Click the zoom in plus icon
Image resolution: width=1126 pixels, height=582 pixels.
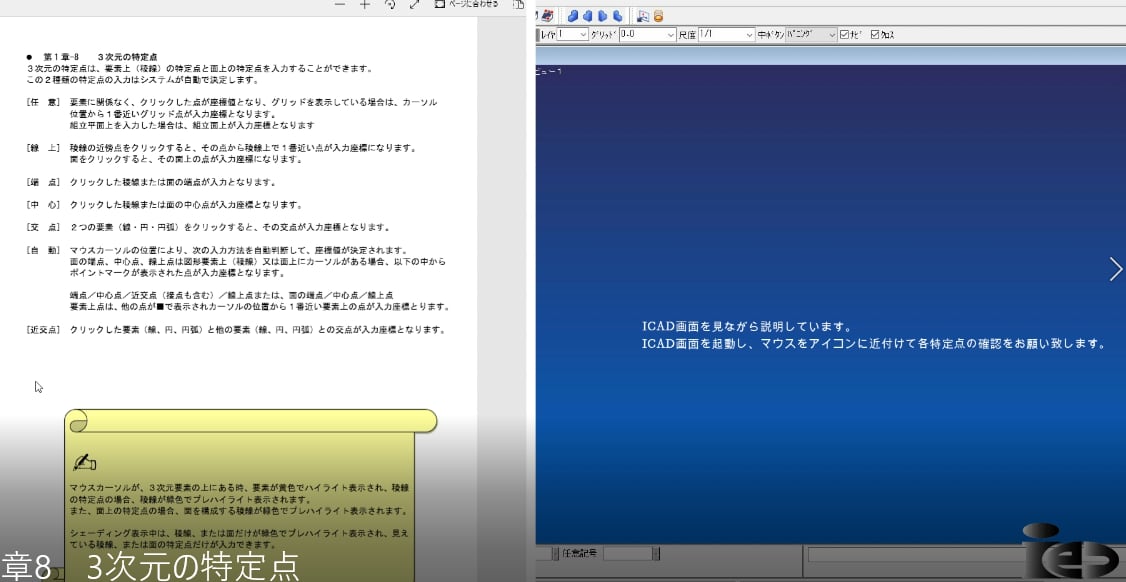365,5
